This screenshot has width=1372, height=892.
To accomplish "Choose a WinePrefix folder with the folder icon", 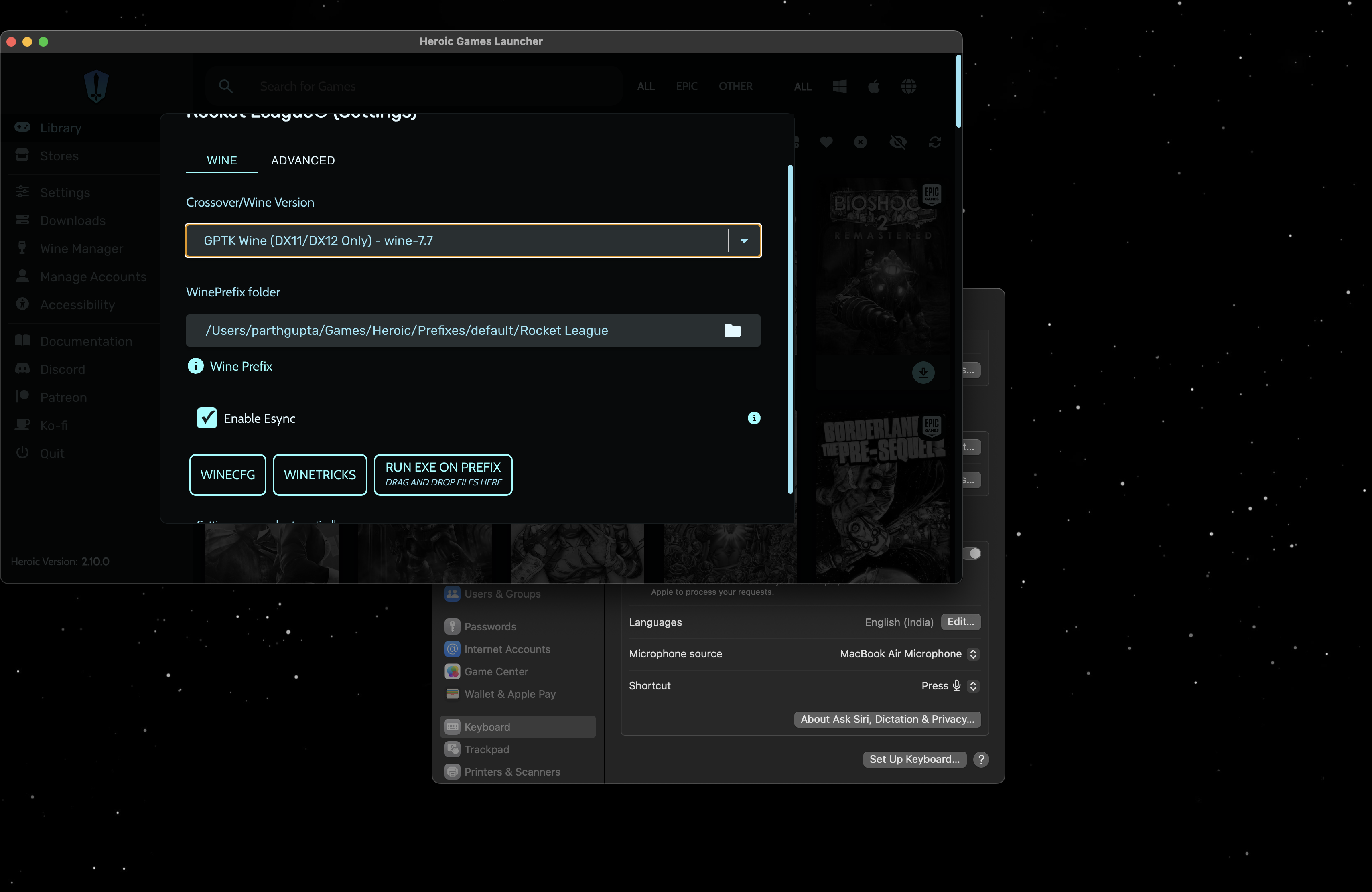I will tap(732, 330).
